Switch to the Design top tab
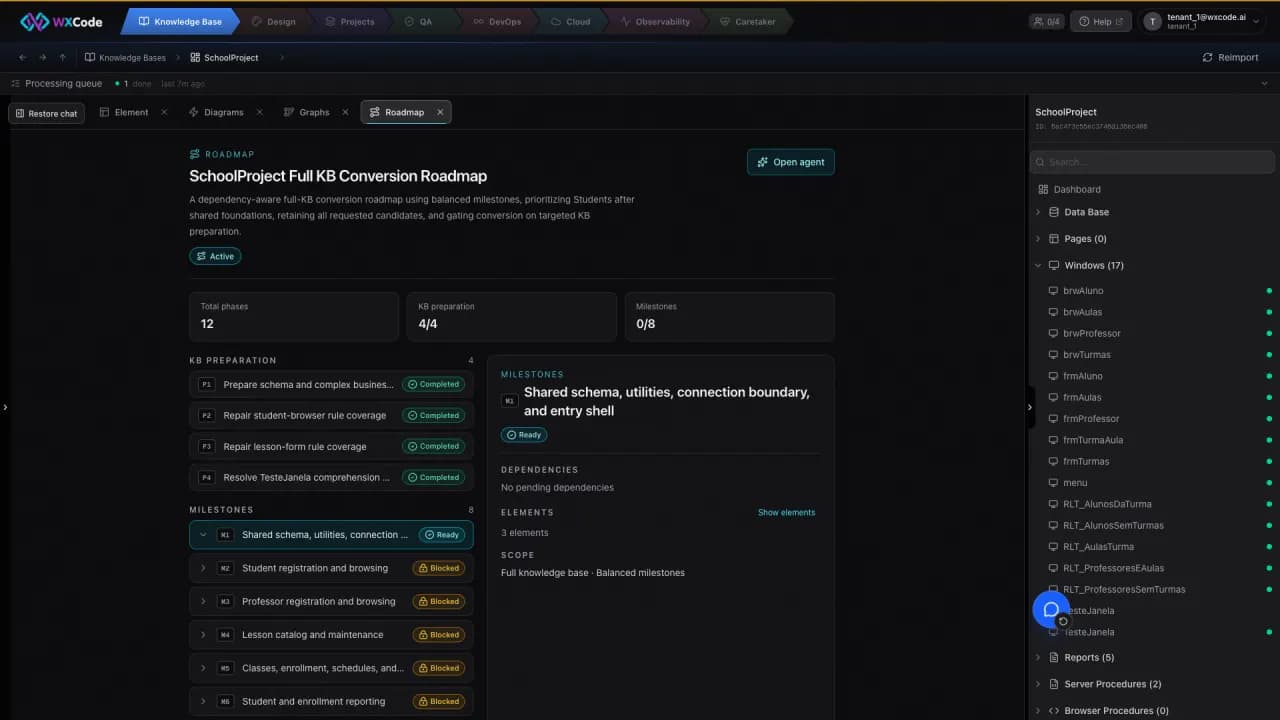Image resolution: width=1280 pixels, height=720 pixels. click(x=273, y=21)
